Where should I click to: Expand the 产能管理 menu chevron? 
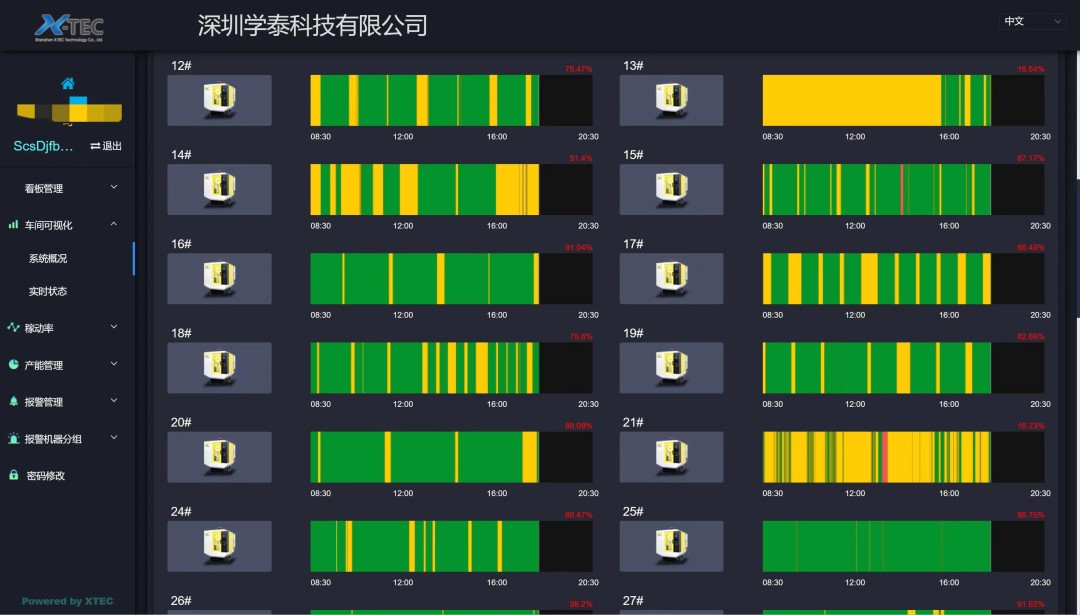pos(114,364)
